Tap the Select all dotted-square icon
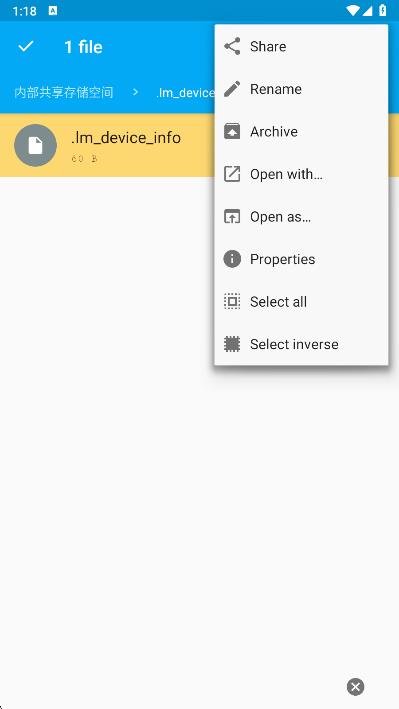This screenshot has width=399, height=709. [232, 302]
